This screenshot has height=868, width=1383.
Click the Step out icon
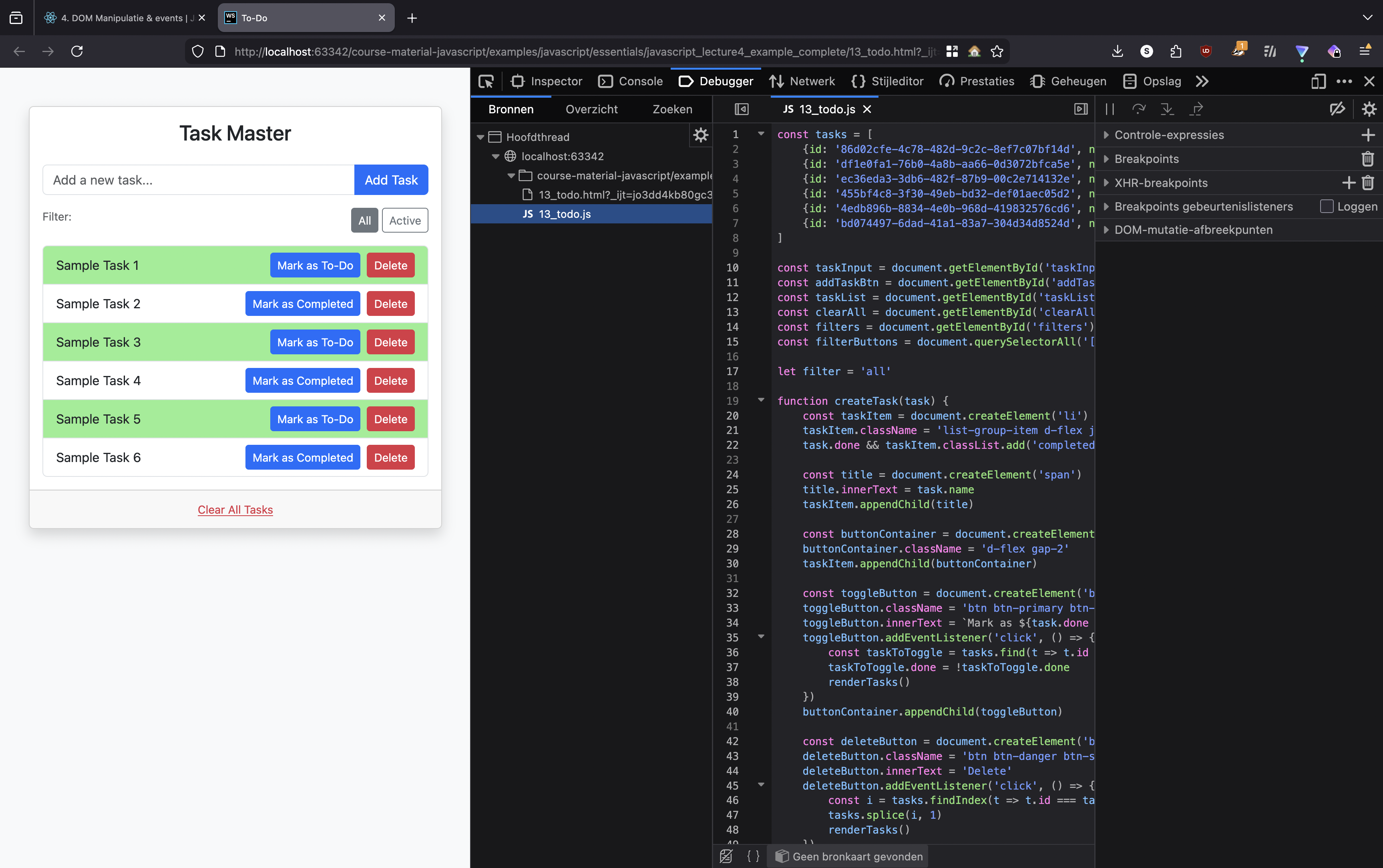tap(1196, 109)
